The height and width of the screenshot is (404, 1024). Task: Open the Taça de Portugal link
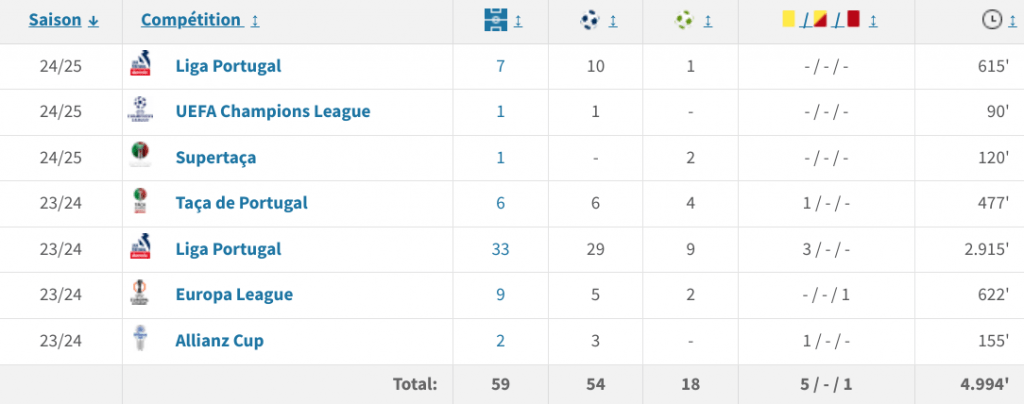click(240, 203)
